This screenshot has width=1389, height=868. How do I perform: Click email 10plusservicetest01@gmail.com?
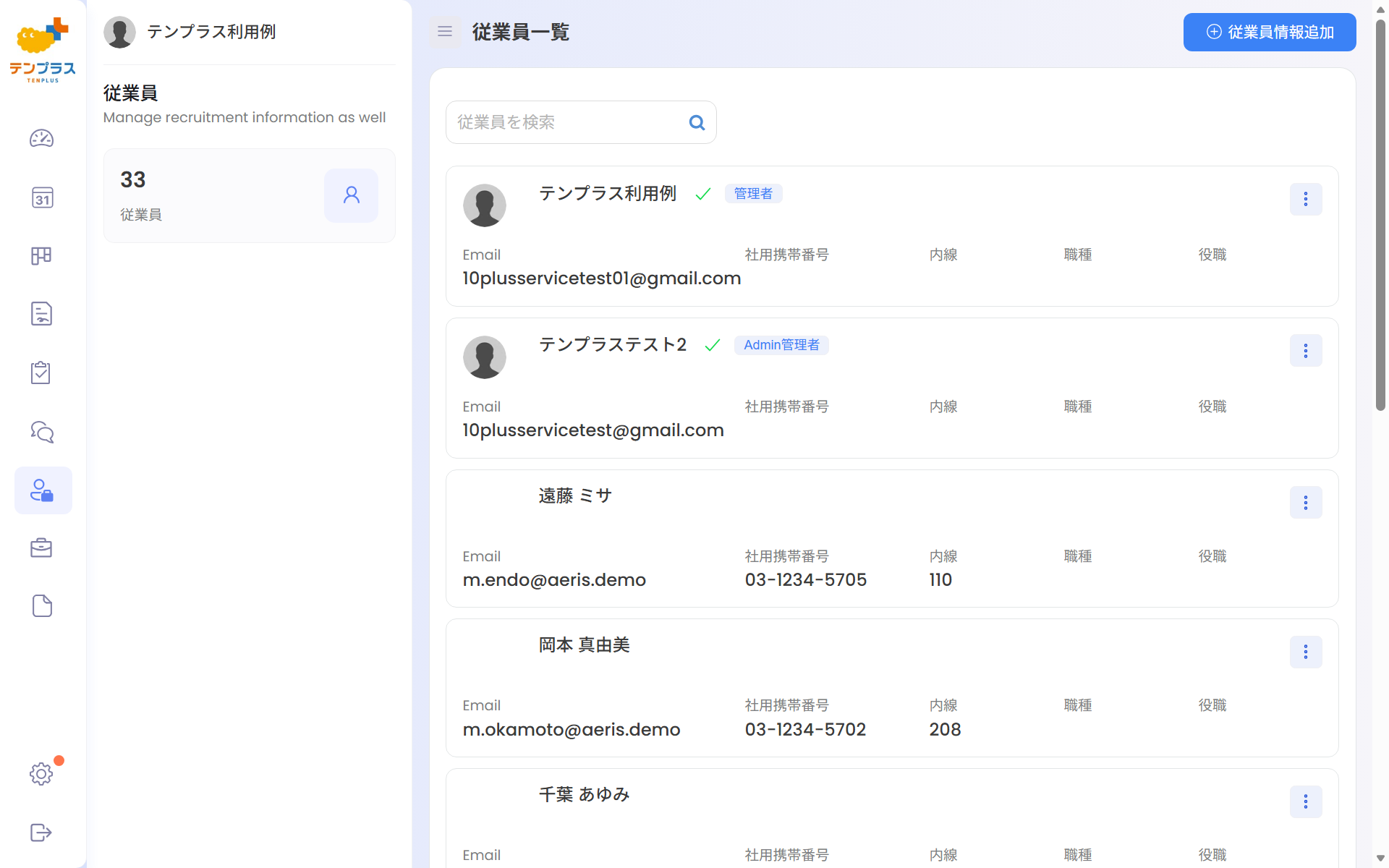tap(601, 278)
